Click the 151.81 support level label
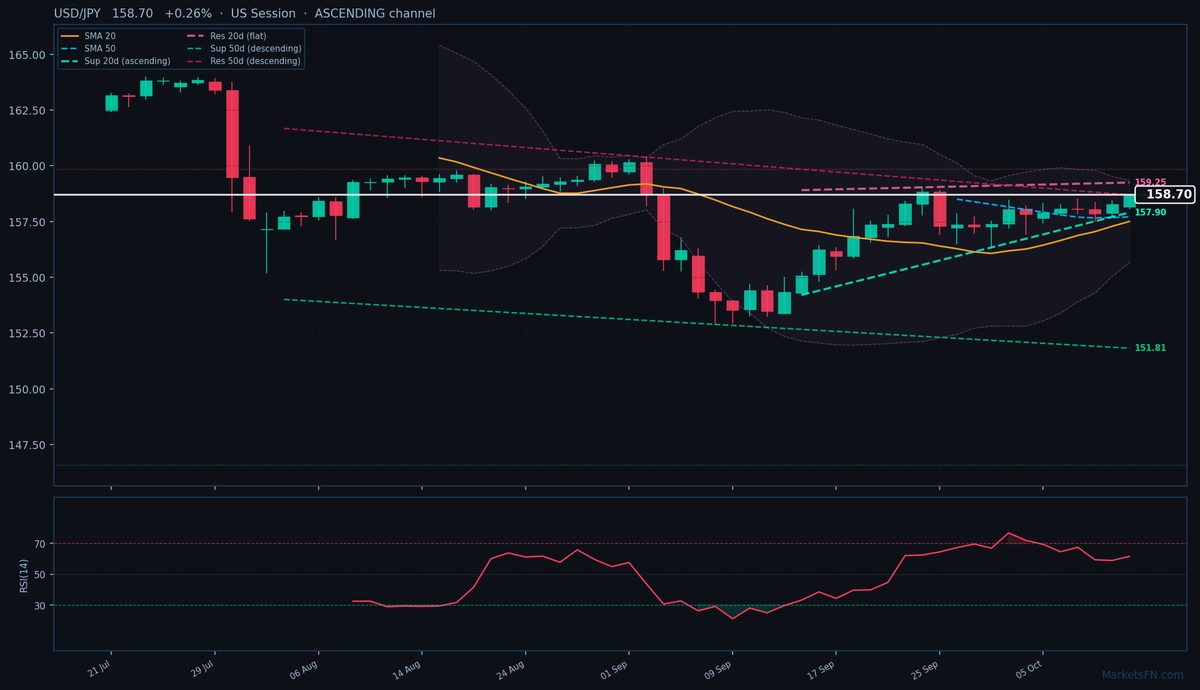The width and height of the screenshot is (1200, 690). click(1150, 348)
